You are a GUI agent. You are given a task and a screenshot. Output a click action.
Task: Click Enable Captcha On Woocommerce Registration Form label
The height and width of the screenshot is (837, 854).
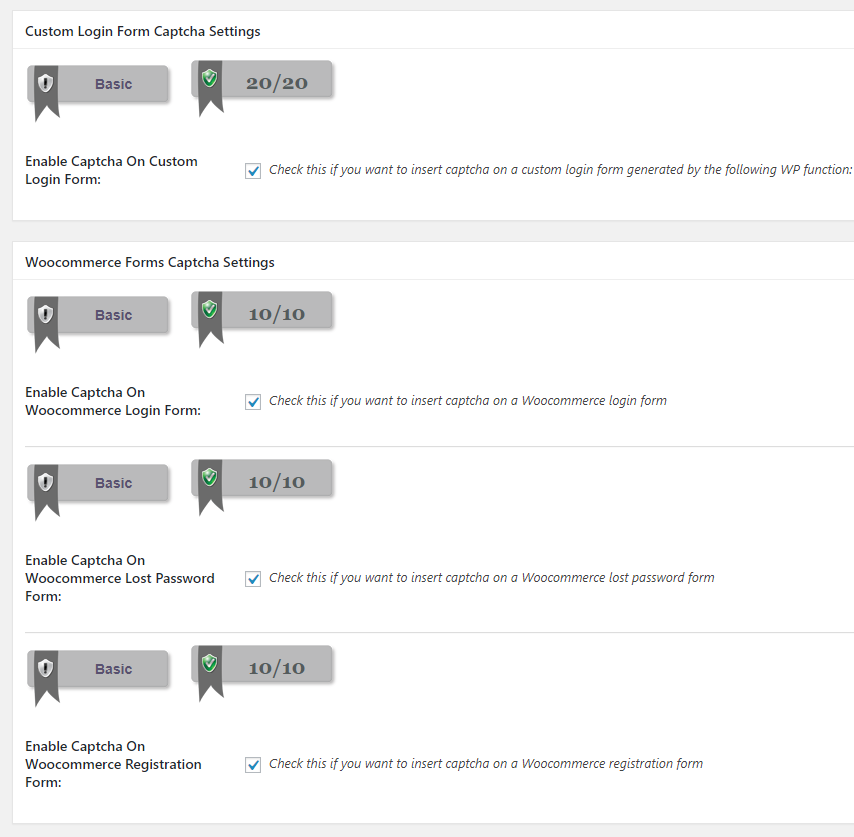pyautogui.click(x=113, y=764)
